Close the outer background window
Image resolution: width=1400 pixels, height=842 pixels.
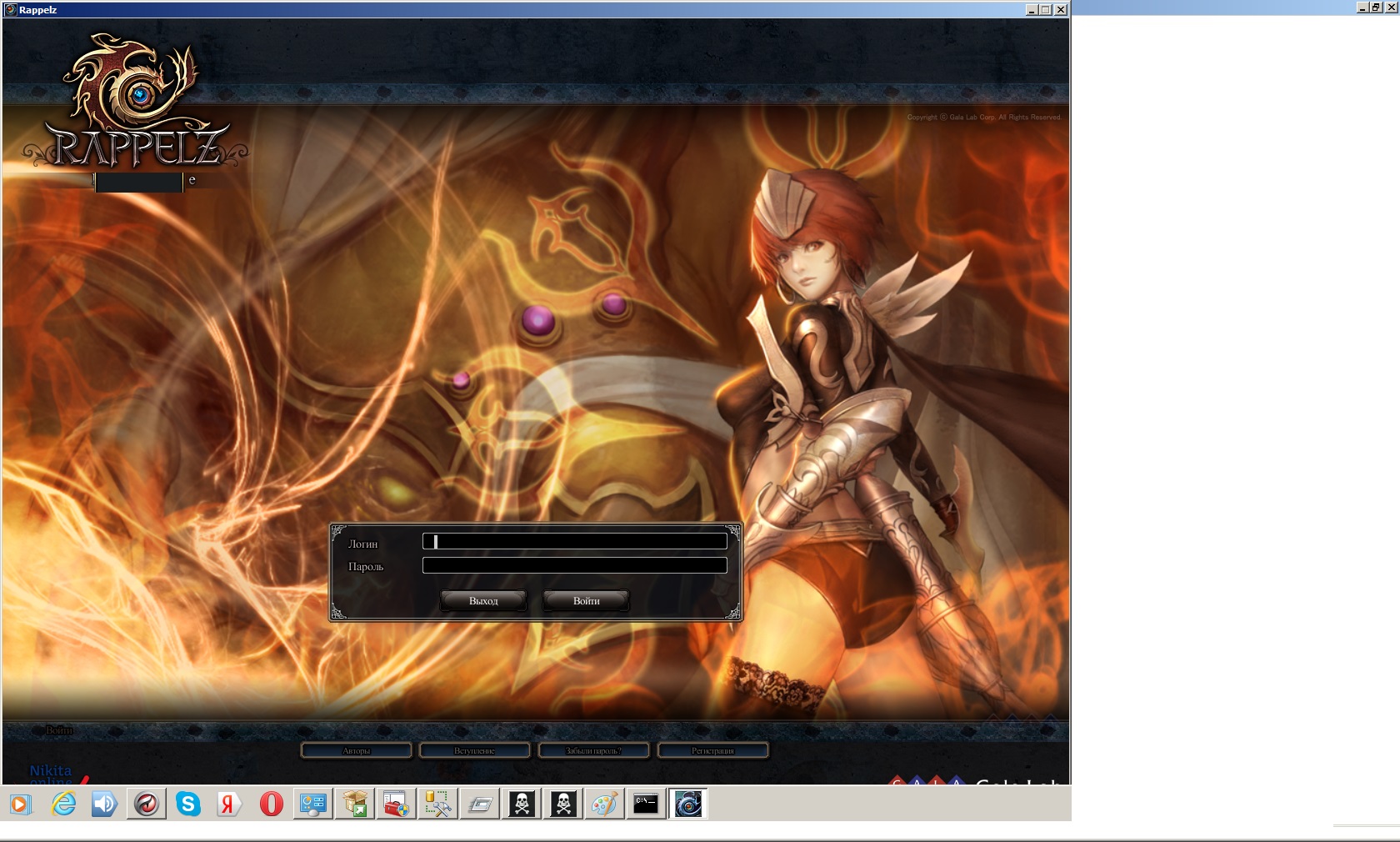(x=1390, y=7)
